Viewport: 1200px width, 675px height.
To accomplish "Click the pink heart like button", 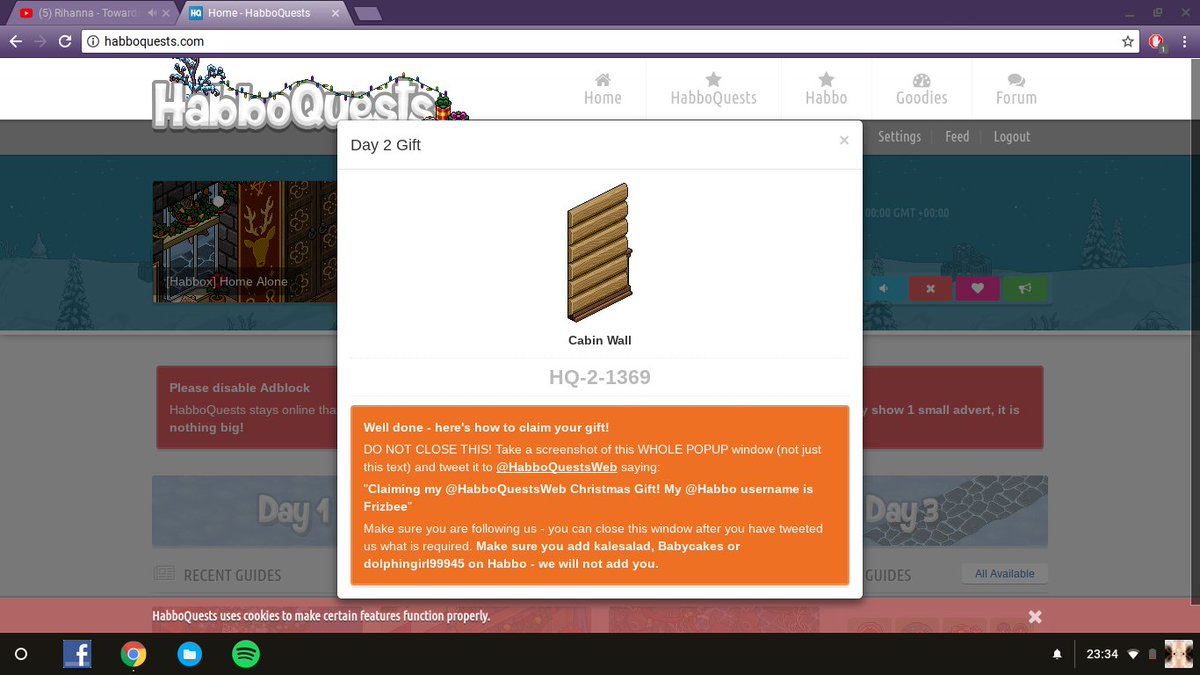I will coord(977,289).
